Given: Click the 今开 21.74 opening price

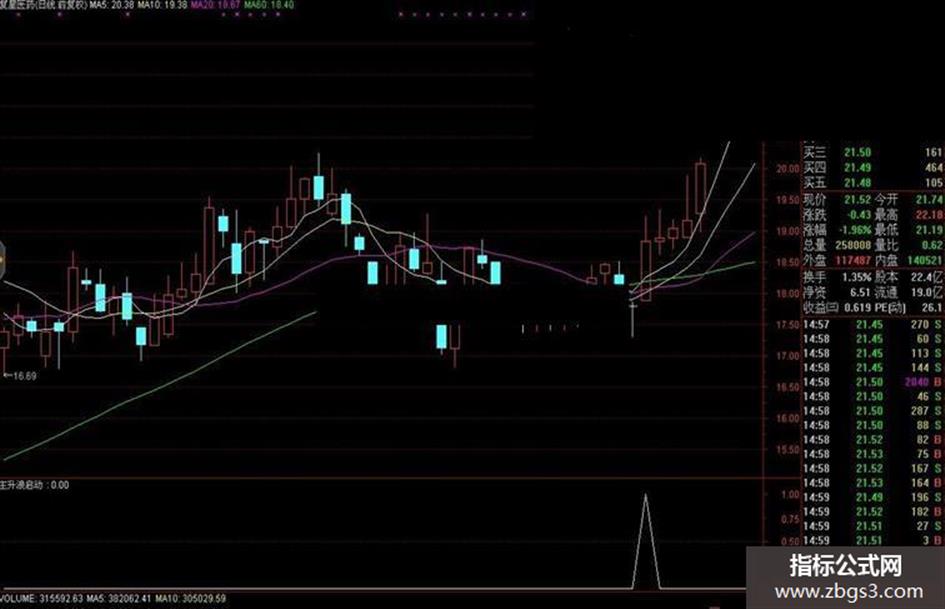Looking at the screenshot, I should (909, 200).
